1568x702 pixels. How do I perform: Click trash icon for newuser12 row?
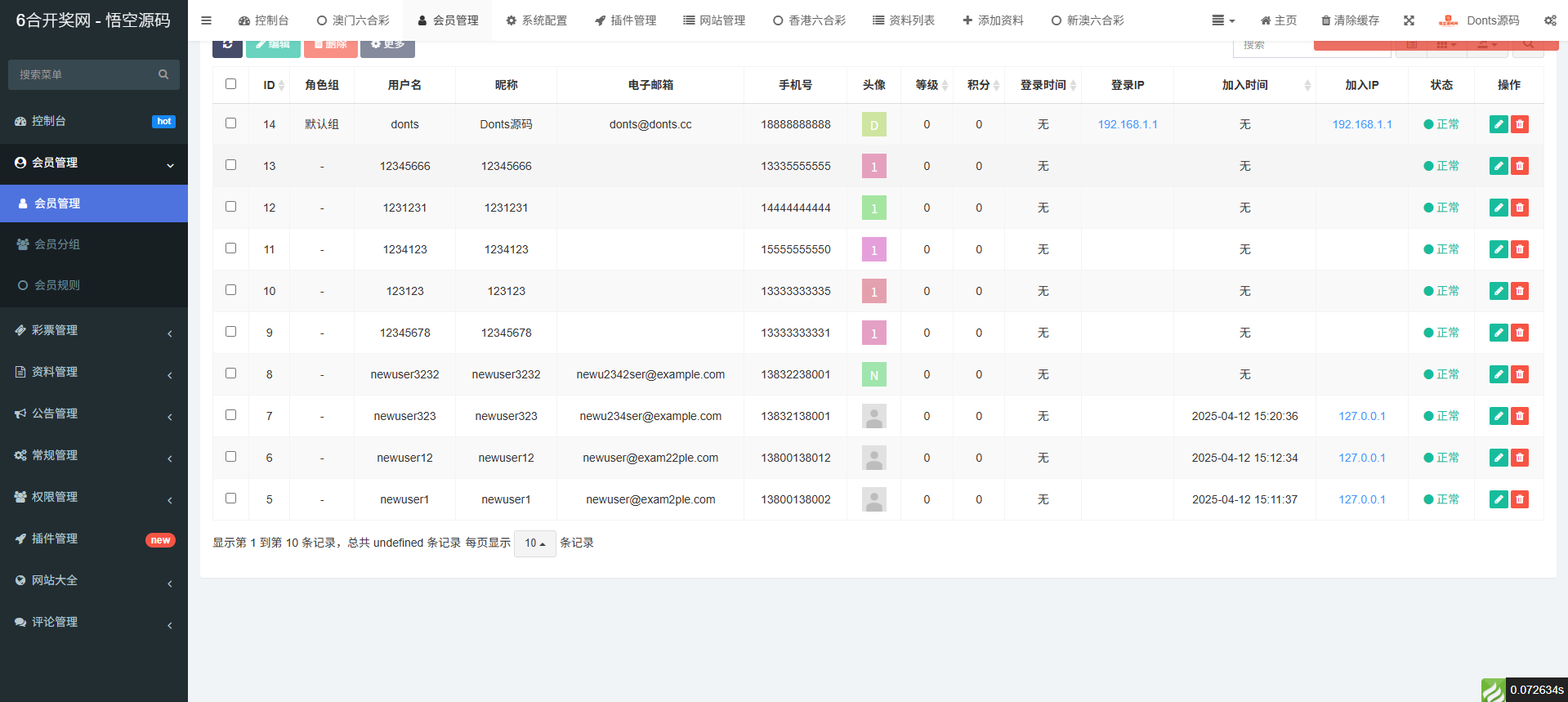[1519, 458]
